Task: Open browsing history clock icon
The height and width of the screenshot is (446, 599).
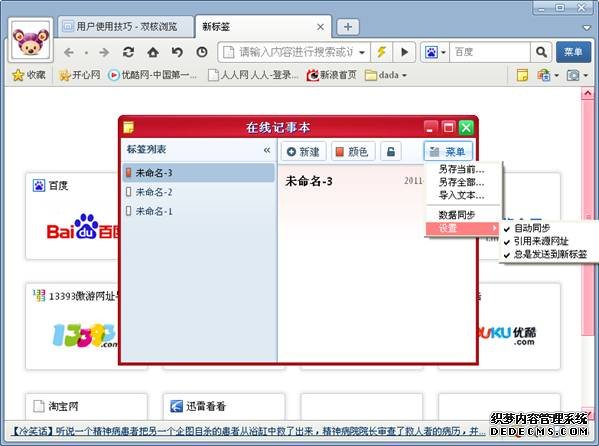Action: 202,52
